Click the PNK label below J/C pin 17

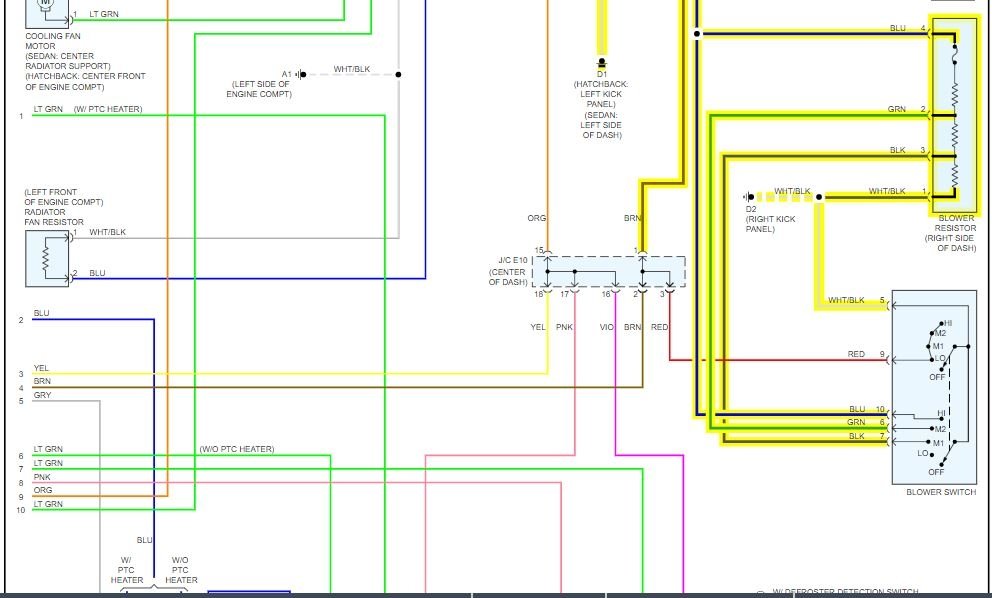pyautogui.click(x=564, y=327)
